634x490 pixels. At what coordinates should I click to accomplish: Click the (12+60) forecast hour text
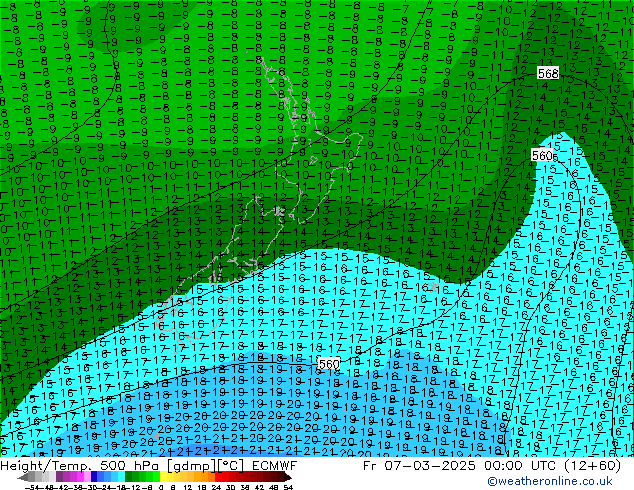tap(592, 465)
